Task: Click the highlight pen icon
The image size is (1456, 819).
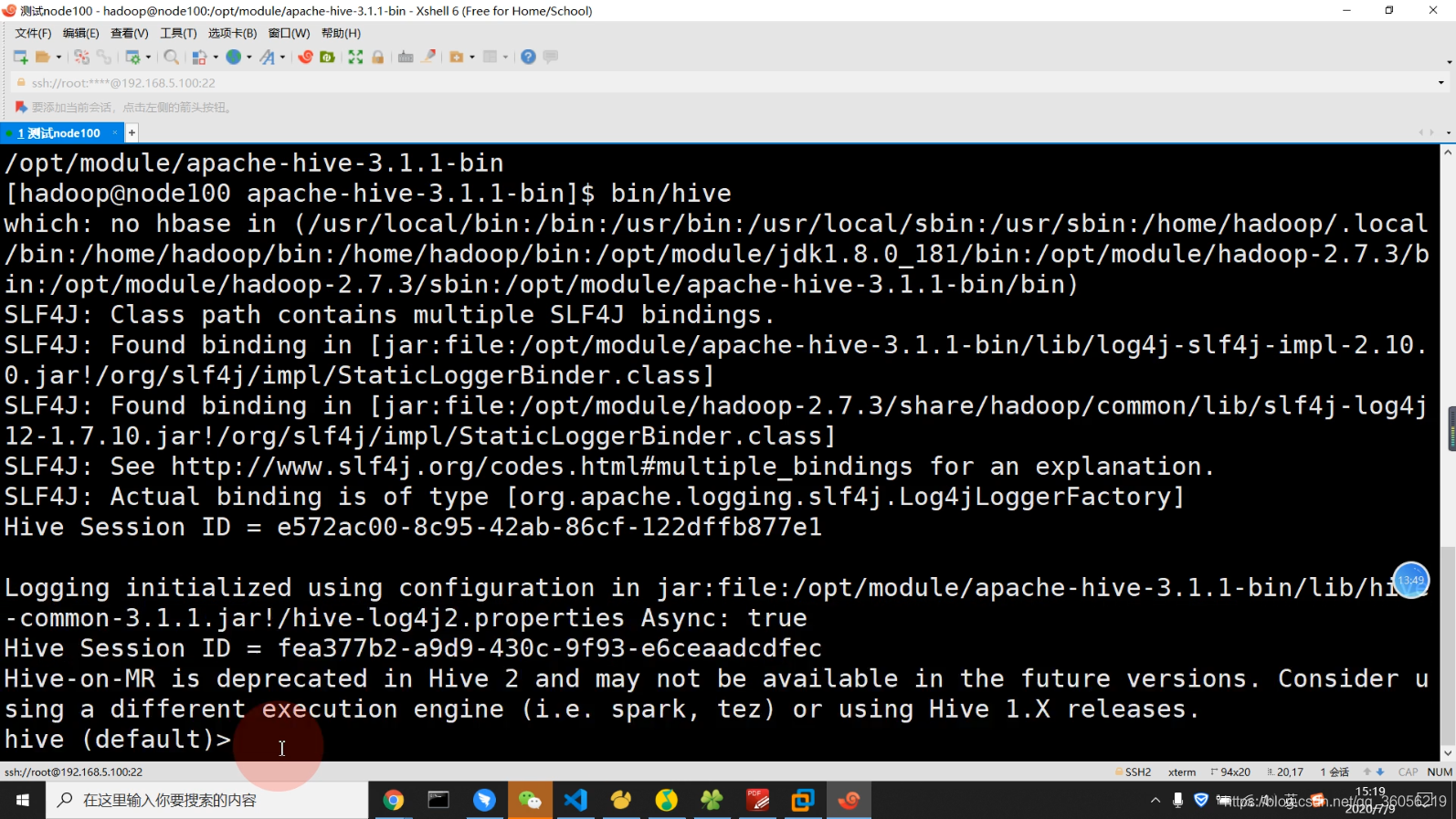Action: 428,57
